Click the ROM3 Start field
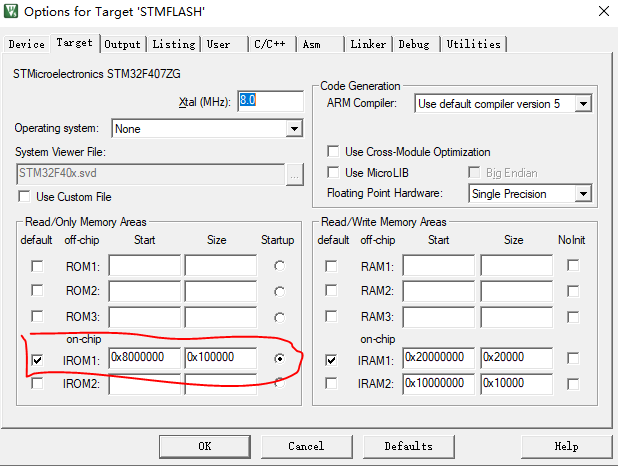618x466 pixels. pos(145,317)
